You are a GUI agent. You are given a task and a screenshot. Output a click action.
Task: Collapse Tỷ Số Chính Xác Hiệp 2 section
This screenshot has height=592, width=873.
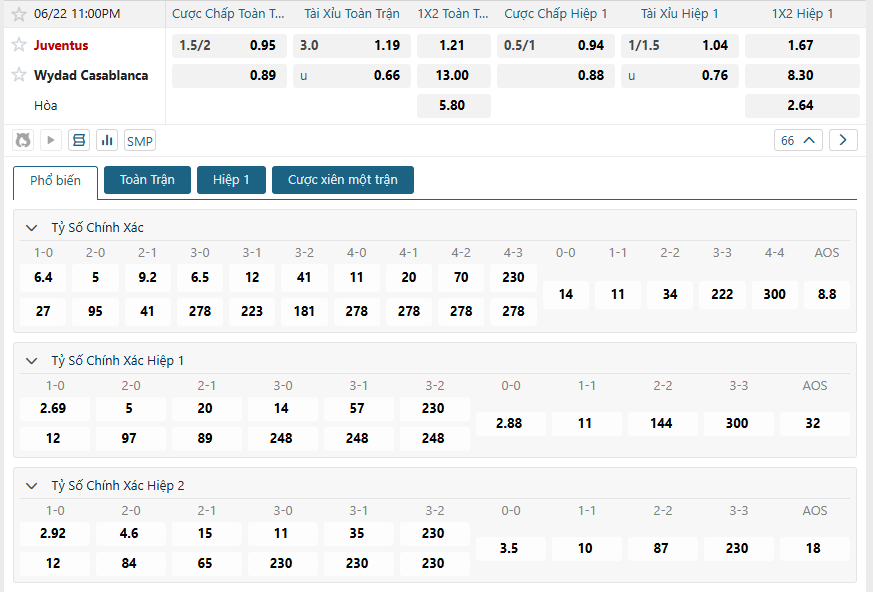(x=31, y=486)
